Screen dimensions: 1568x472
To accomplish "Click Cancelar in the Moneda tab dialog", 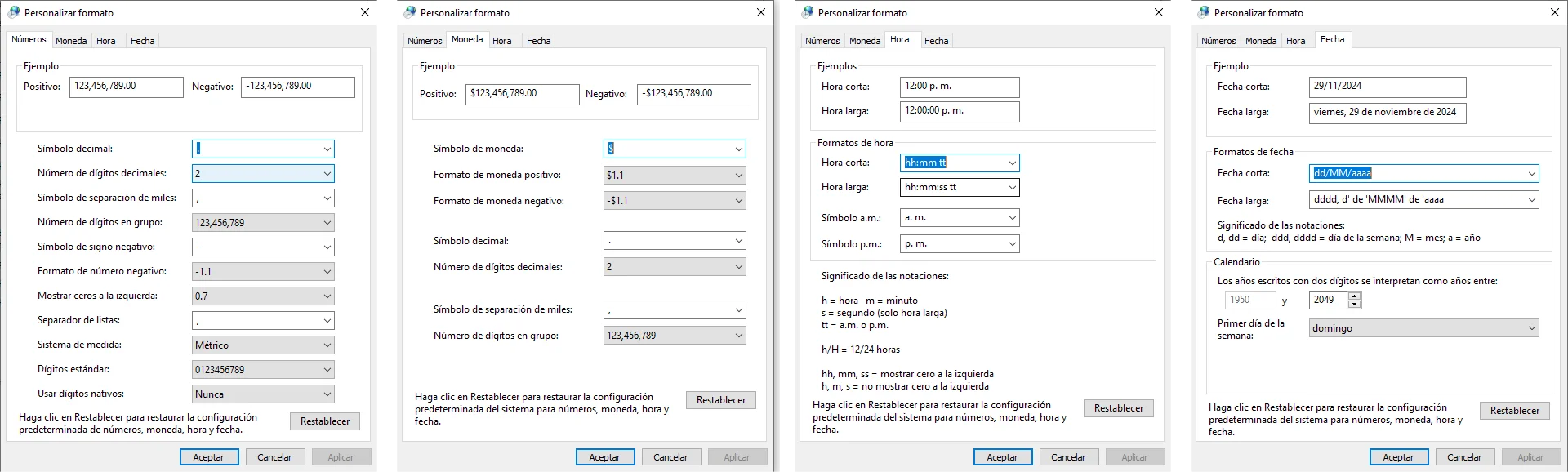I will pyautogui.click(x=670, y=457).
